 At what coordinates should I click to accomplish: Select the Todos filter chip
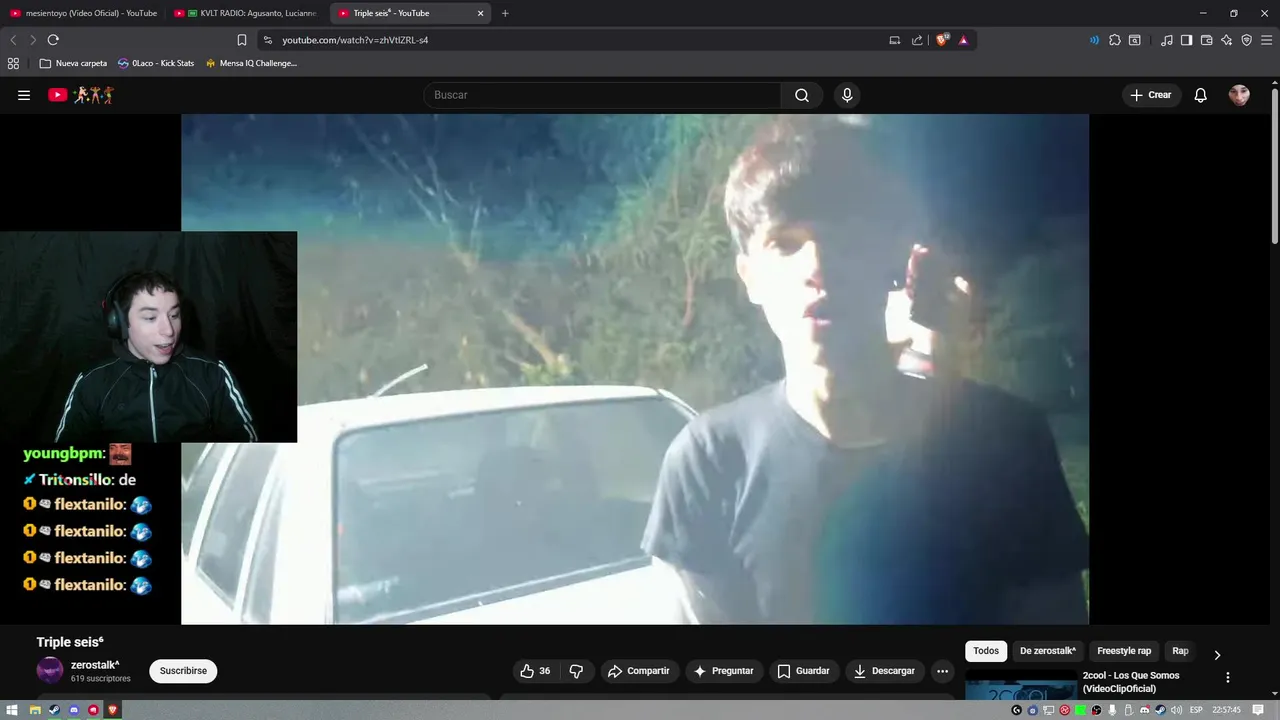(x=986, y=651)
